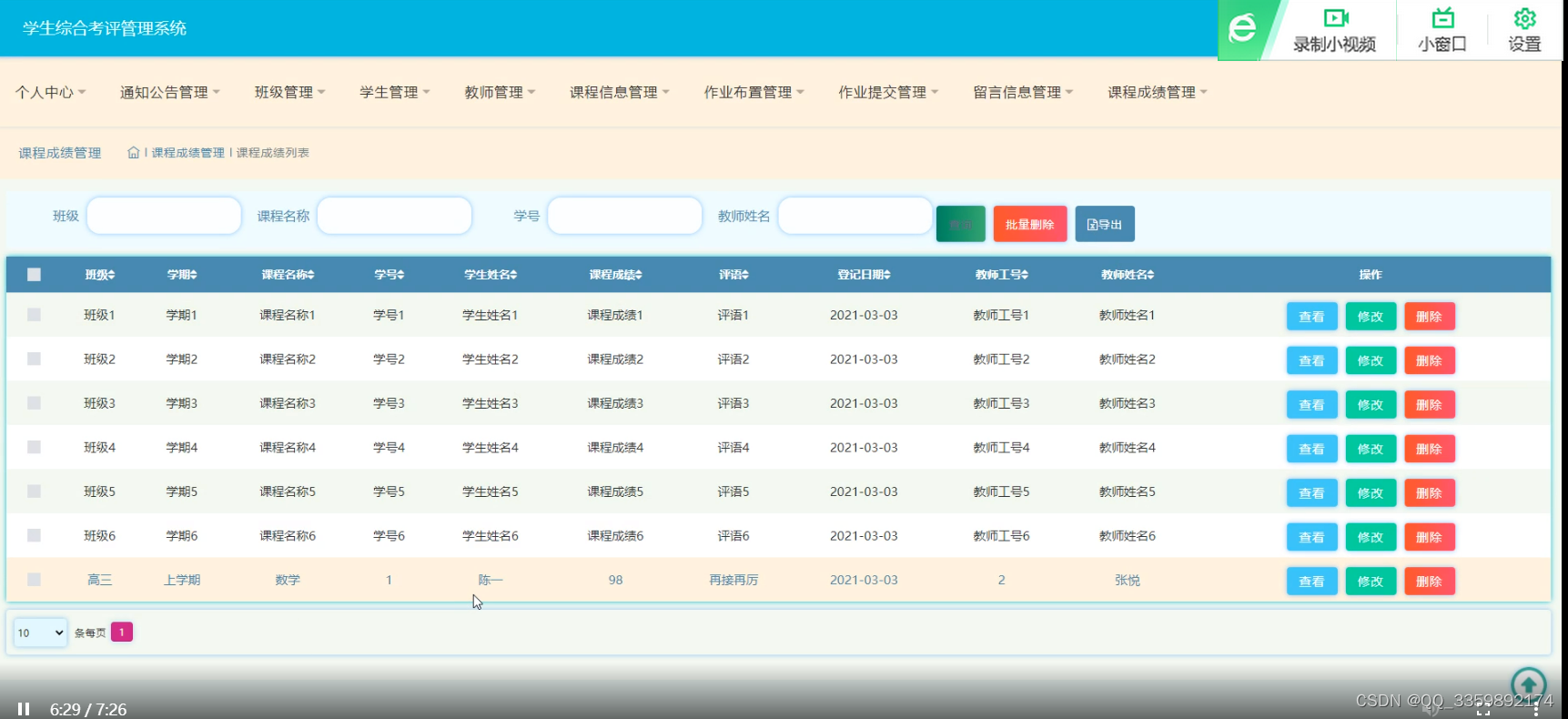View the 高三 record with 查看
The image size is (1568, 719).
[x=1311, y=582]
